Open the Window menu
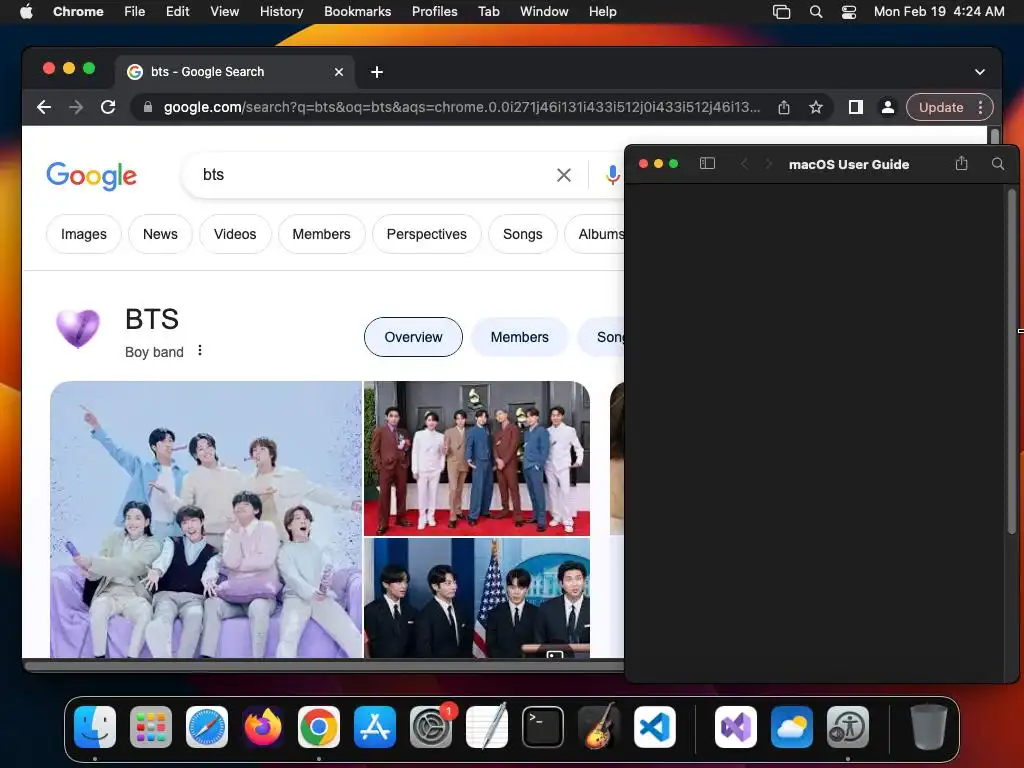Viewport: 1024px width, 768px height. 544,12
